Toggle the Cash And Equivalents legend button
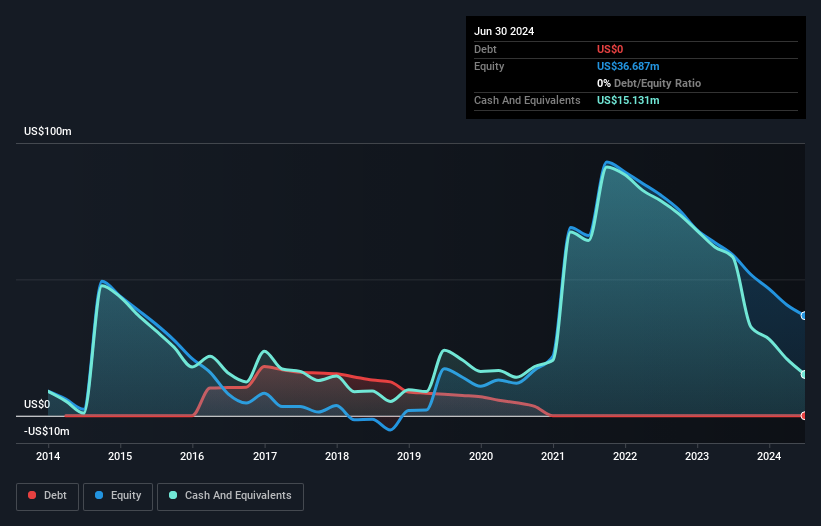 pos(230,496)
